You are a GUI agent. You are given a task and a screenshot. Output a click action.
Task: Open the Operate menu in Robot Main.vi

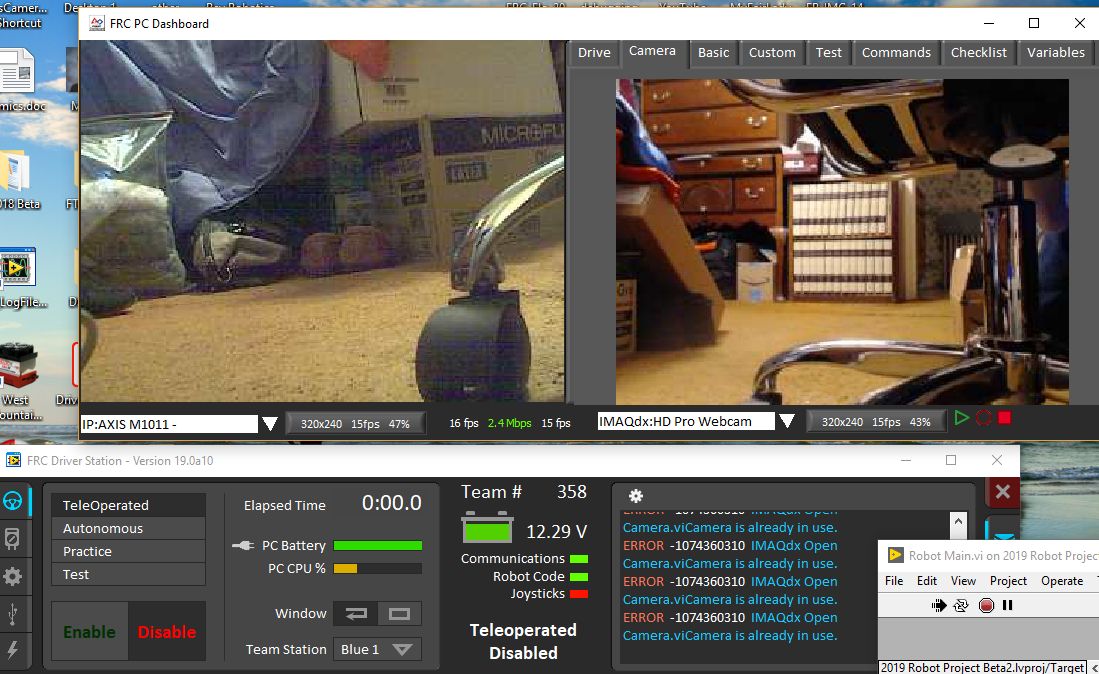(1062, 581)
